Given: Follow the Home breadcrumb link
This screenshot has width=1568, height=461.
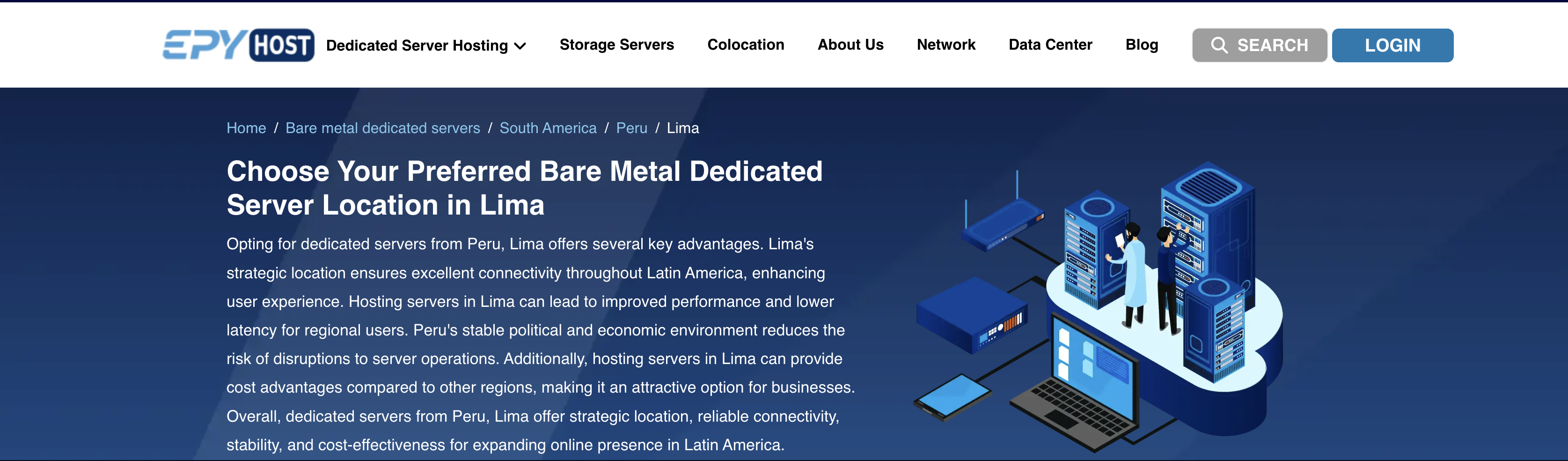Looking at the screenshot, I should (247, 128).
